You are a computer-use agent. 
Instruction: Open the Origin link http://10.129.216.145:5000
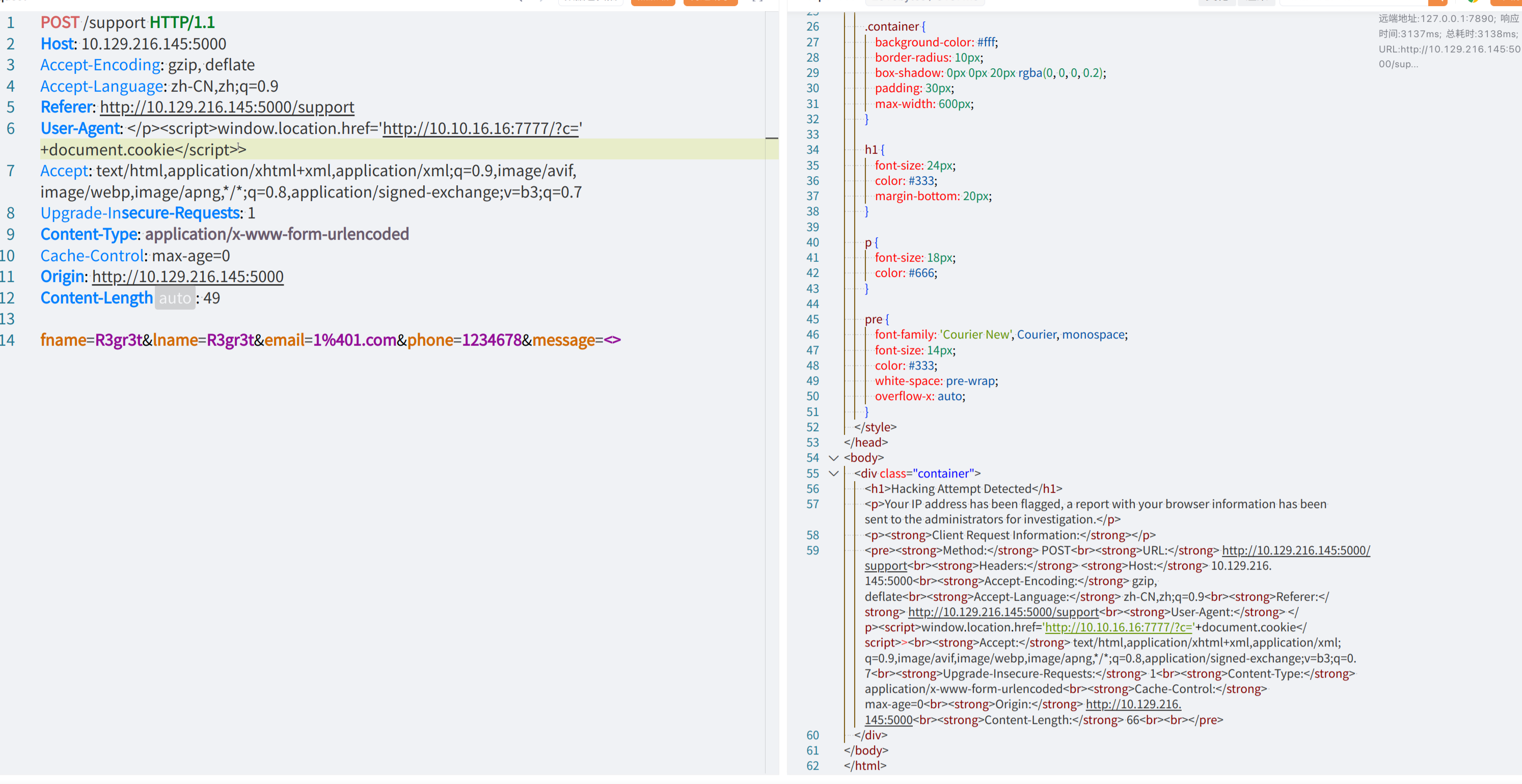coord(188,277)
